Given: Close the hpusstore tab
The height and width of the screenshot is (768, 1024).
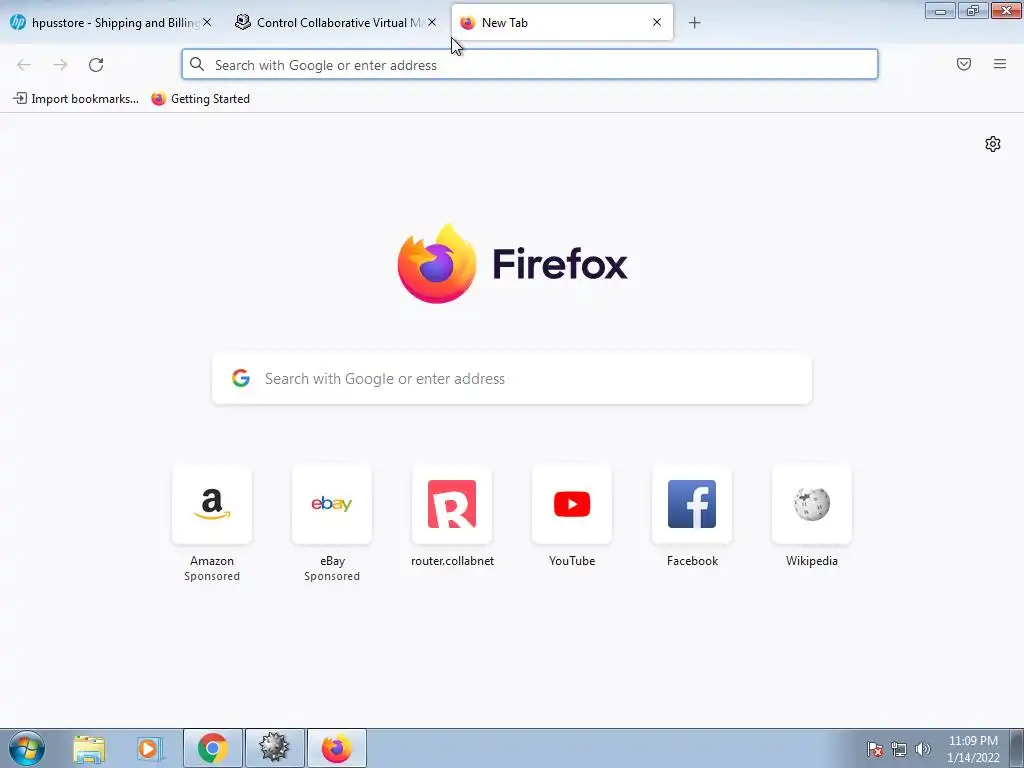Looking at the screenshot, I should [207, 22].
